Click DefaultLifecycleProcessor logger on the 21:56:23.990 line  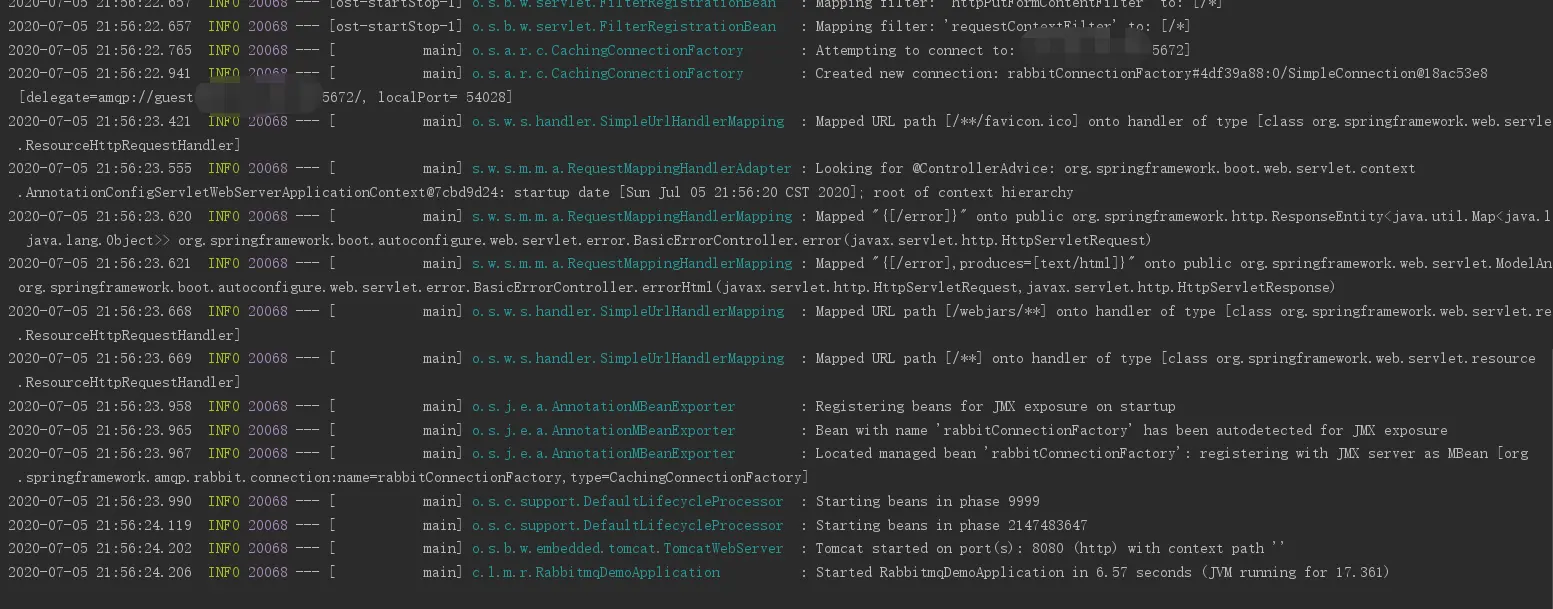tap(627, 501)
